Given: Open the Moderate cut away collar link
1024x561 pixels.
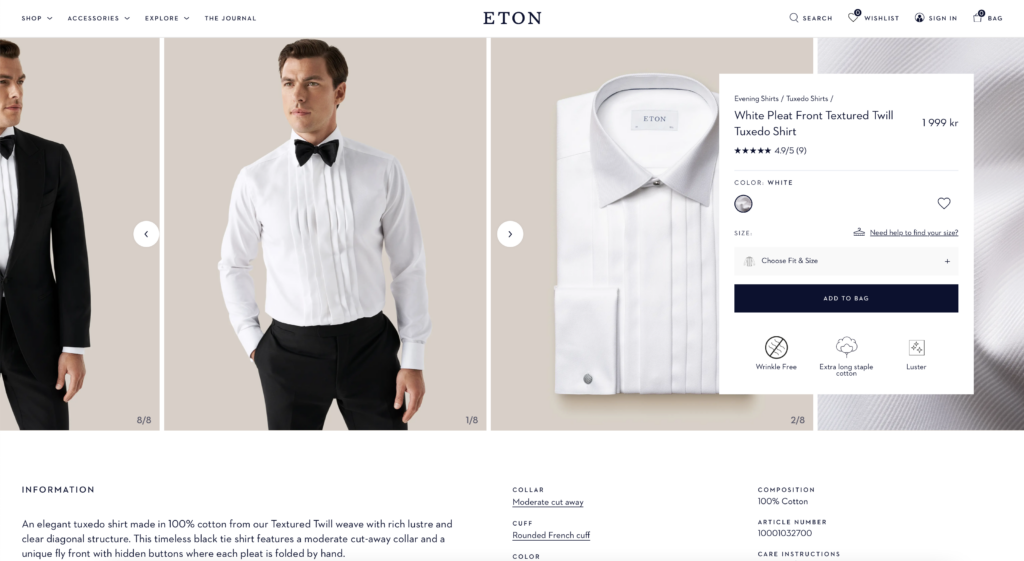Looking at the screenshot, I should (x=548, y=502).
